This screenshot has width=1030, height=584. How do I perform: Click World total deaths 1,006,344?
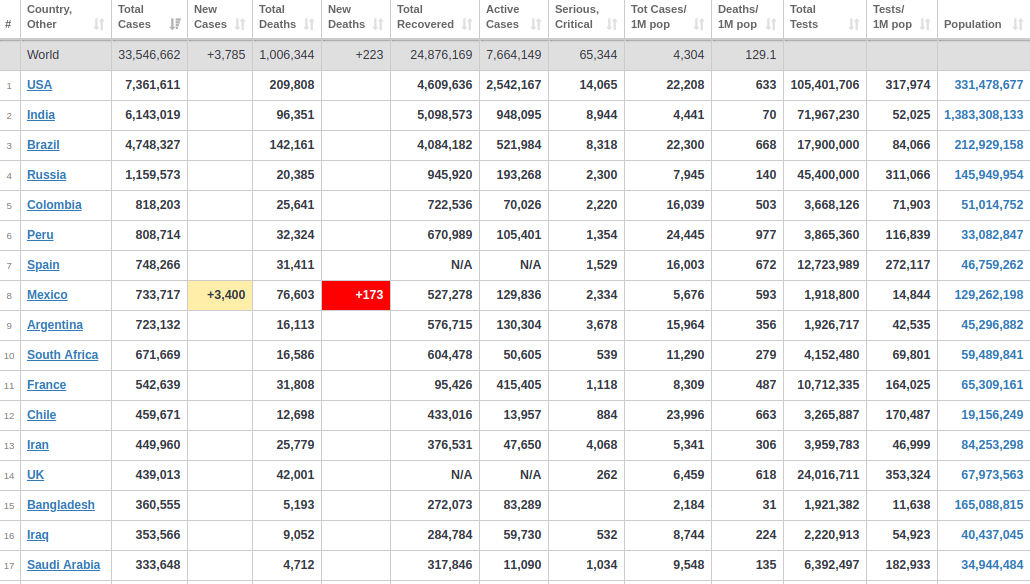tap(287, 55)
